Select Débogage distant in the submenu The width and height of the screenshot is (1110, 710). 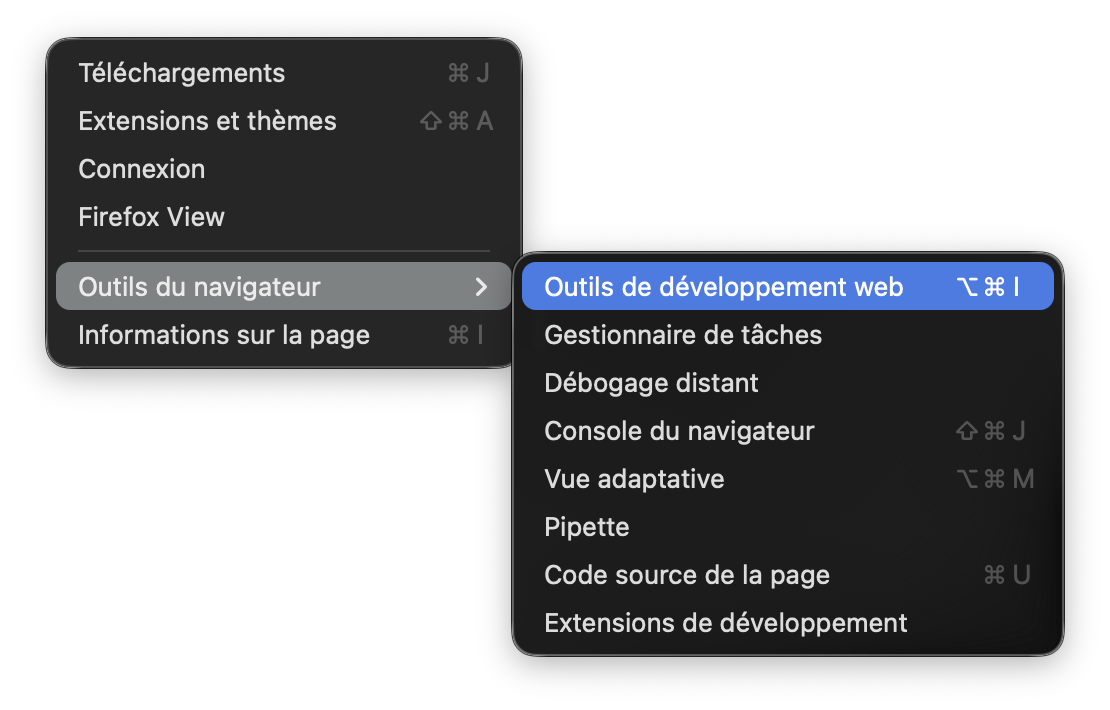651,383
